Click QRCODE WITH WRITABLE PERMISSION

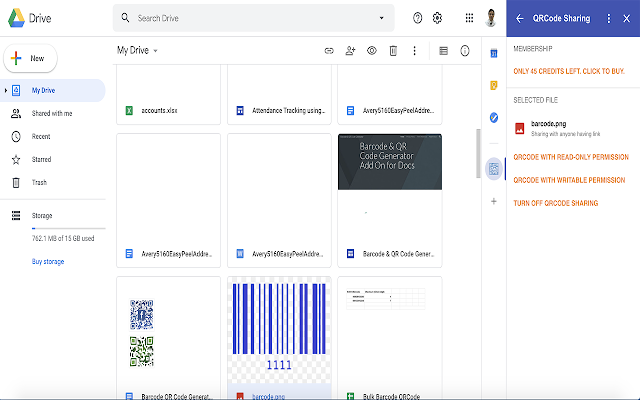coord(569,180)
